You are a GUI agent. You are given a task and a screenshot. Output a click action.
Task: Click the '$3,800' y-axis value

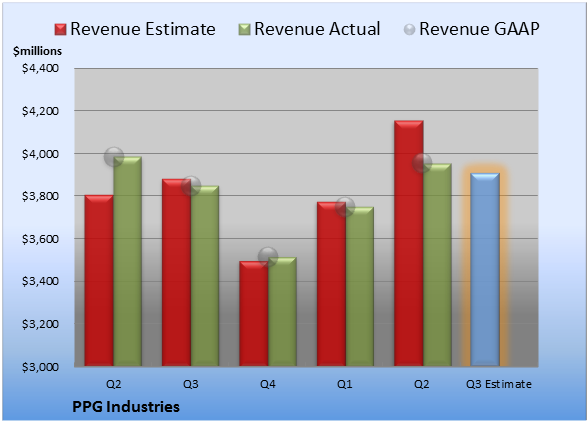40,196
